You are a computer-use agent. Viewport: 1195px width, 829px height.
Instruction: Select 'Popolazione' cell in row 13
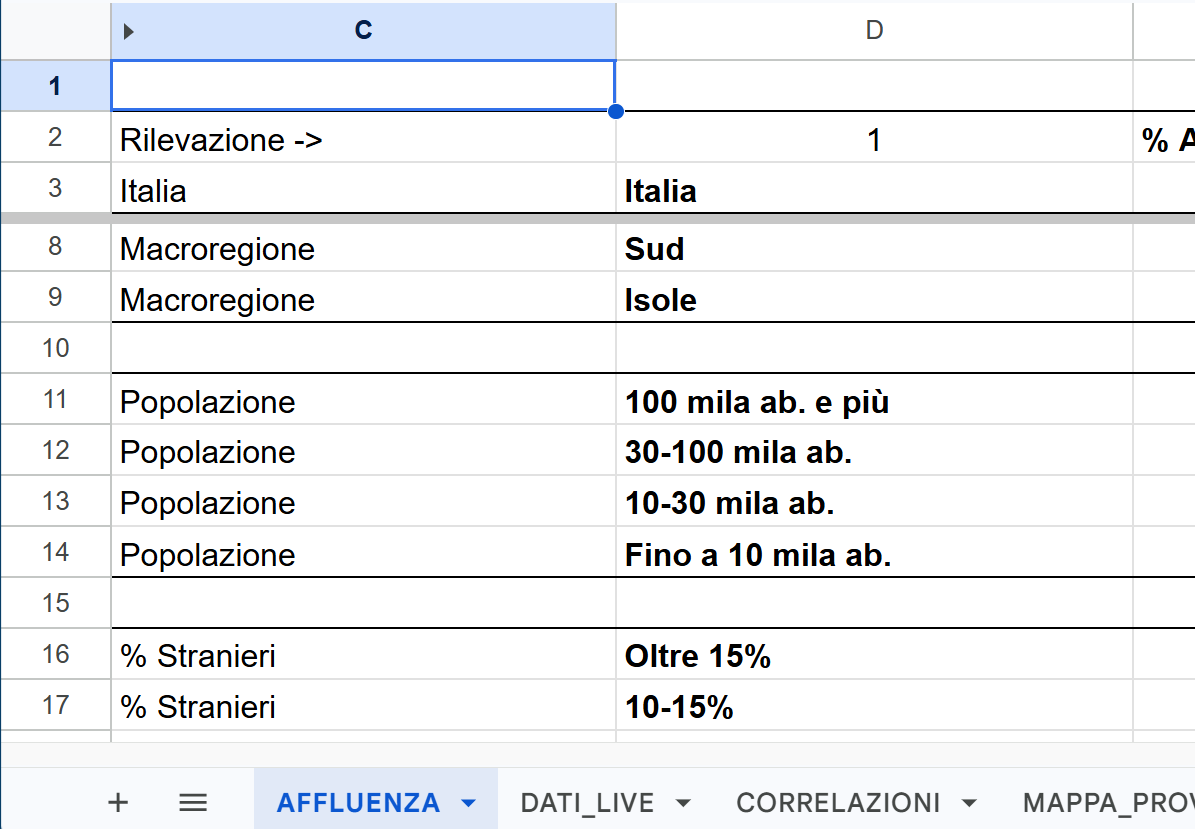point(364,501)
